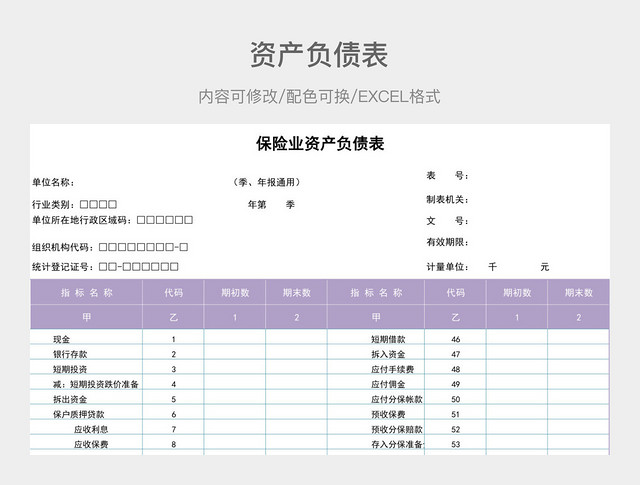Select the title '保险业资产负债表'
Viewport: 640px width, 485px height.
320,143
